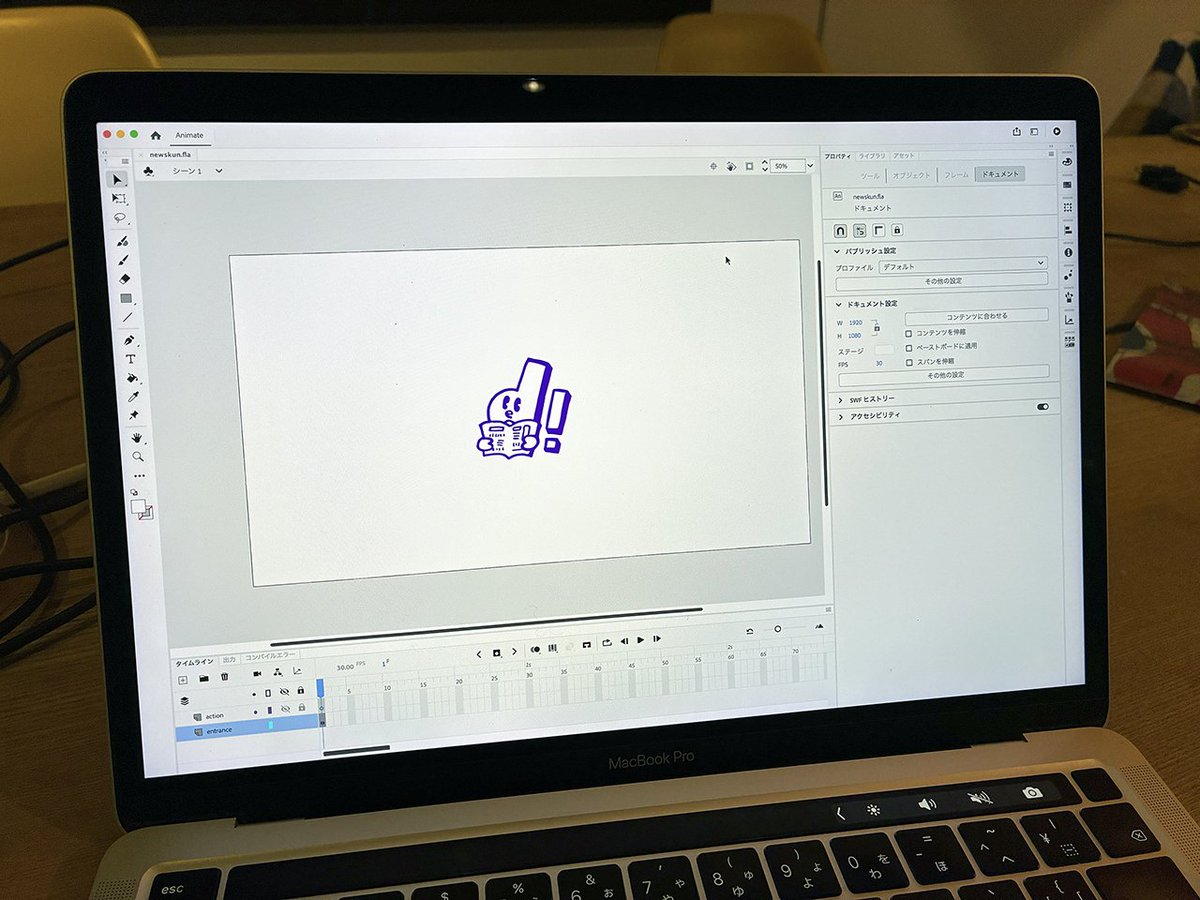Open the Edit Toolbar three-dots menu
1200x900 pixels.
click(x=139, y=476)
